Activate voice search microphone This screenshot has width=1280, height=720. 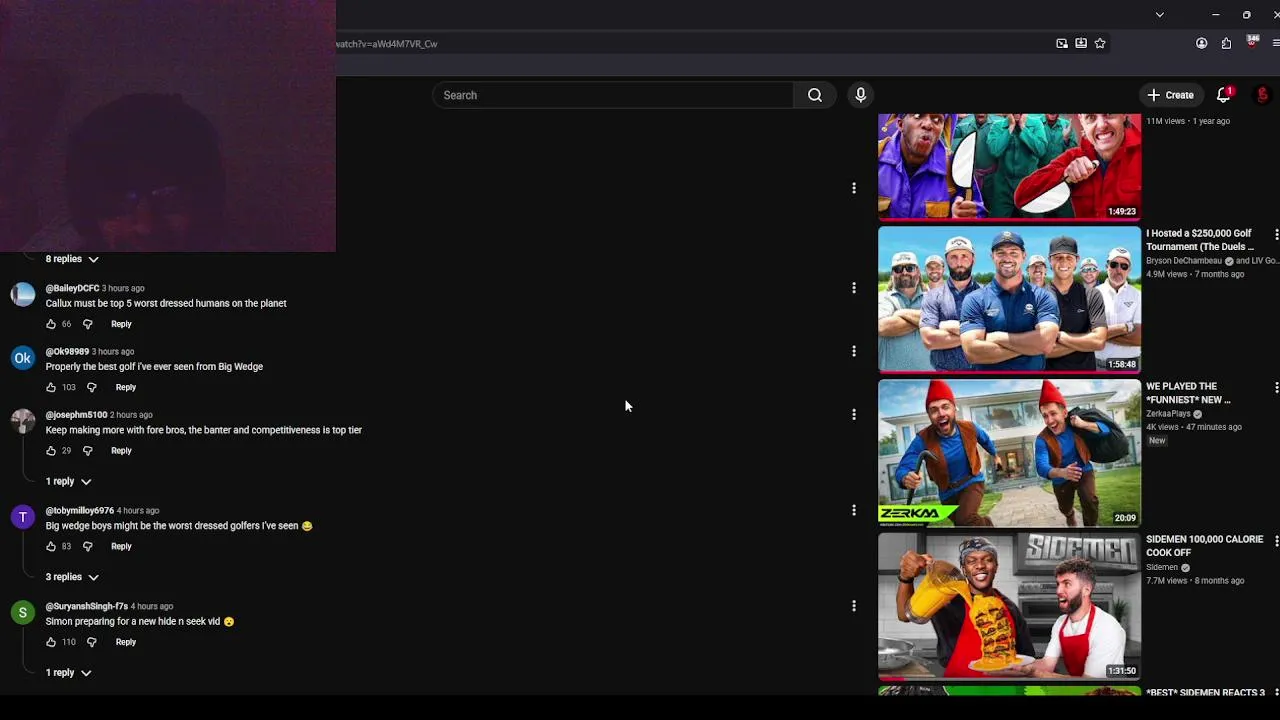(860, 95)
